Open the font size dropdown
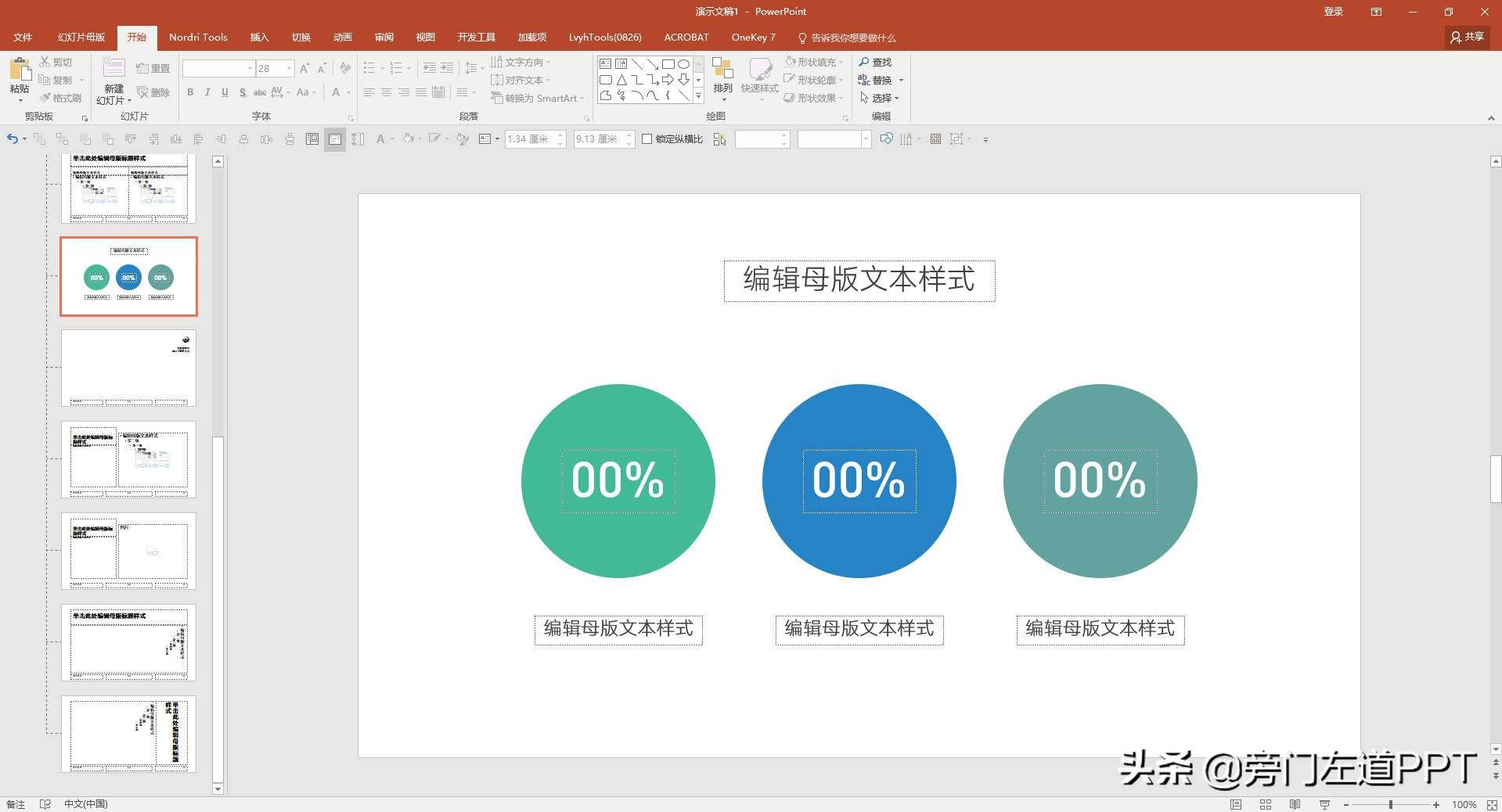1502x812 pixels. [289, 69]
